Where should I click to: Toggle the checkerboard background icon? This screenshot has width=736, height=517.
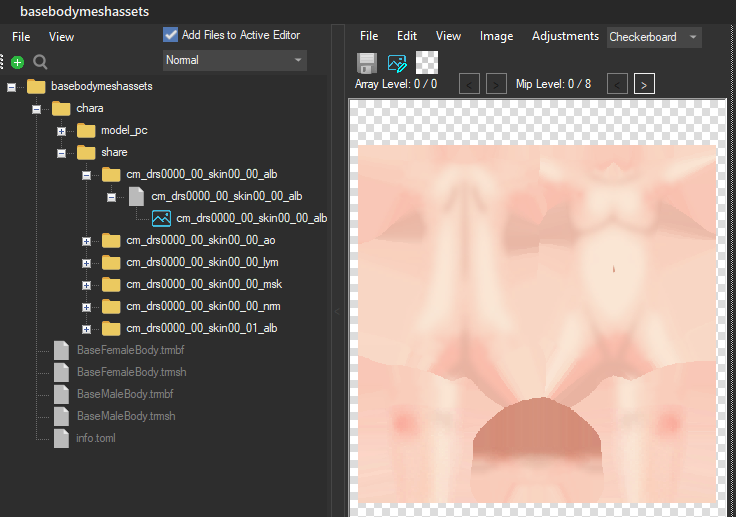click(x=427, y=62)
